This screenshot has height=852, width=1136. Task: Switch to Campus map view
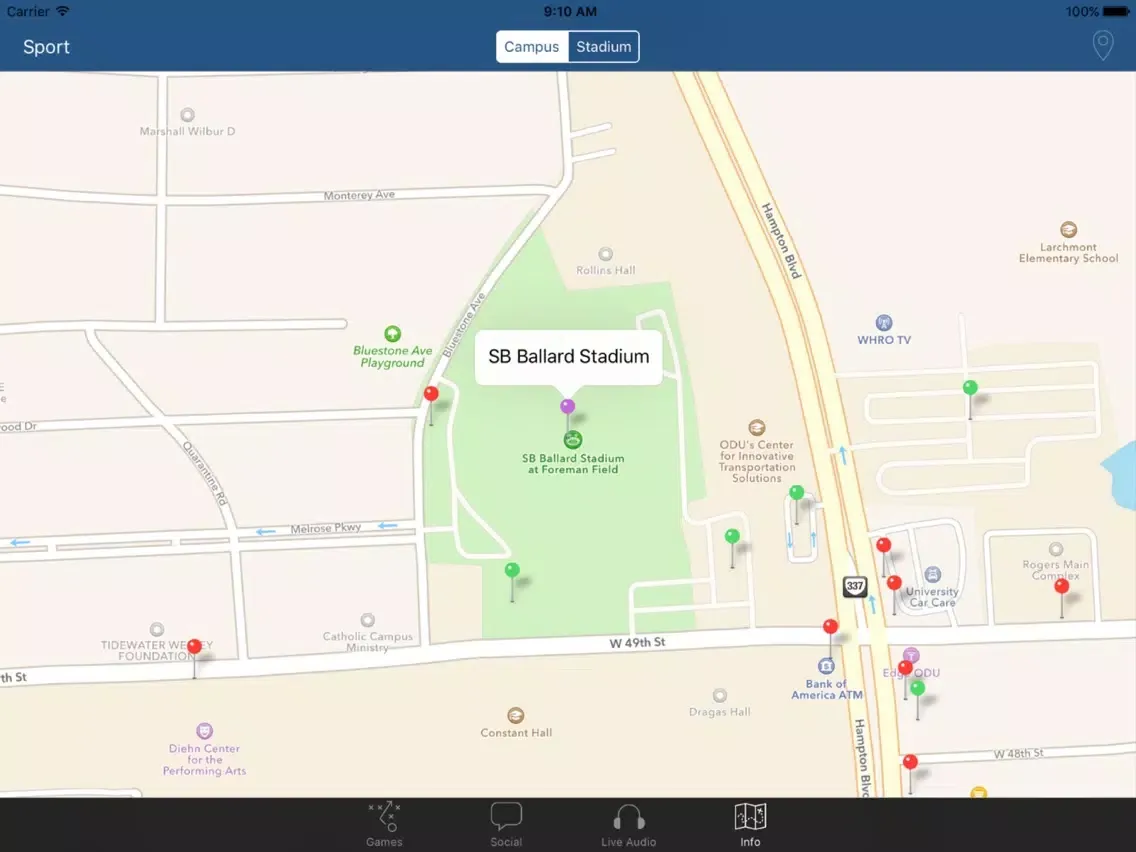coord(532,46)
